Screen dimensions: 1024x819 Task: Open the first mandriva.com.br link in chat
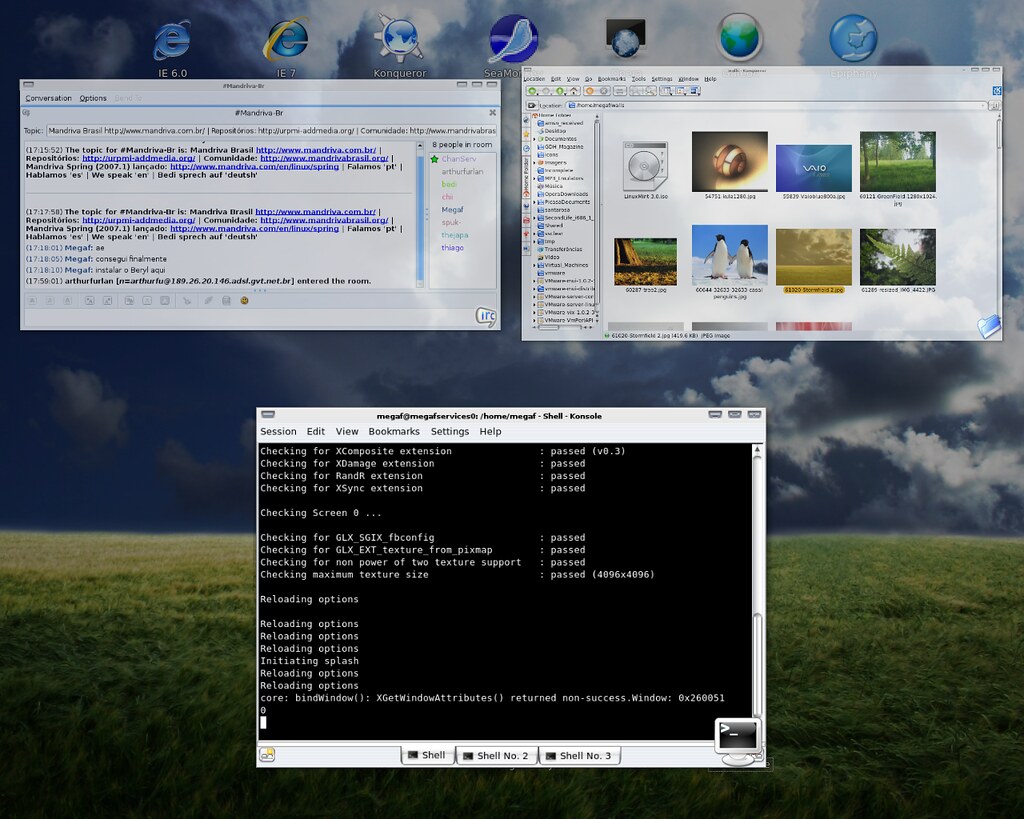pos(315,150)
